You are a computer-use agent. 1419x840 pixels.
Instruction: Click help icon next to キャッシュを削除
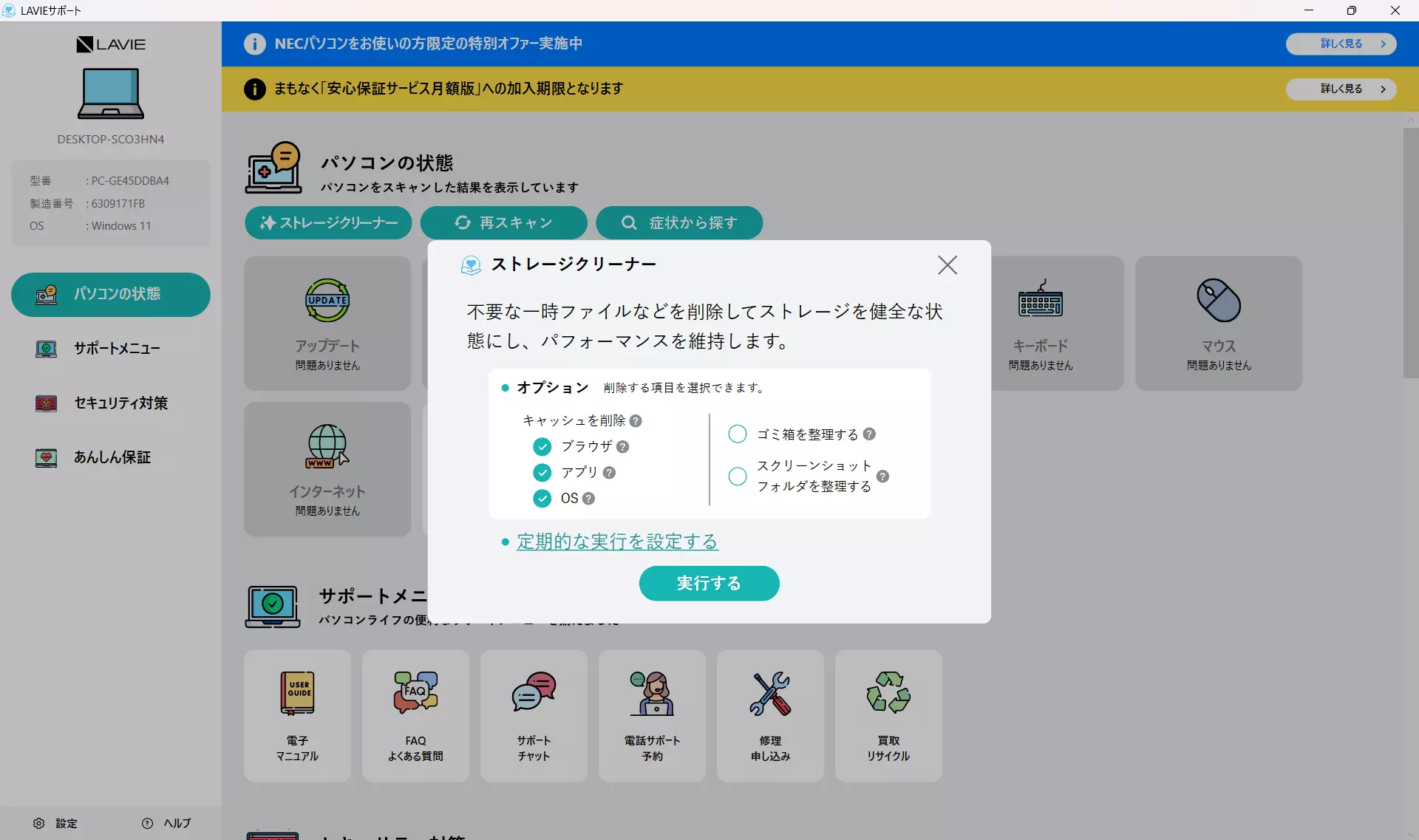[x=636, y=421]
